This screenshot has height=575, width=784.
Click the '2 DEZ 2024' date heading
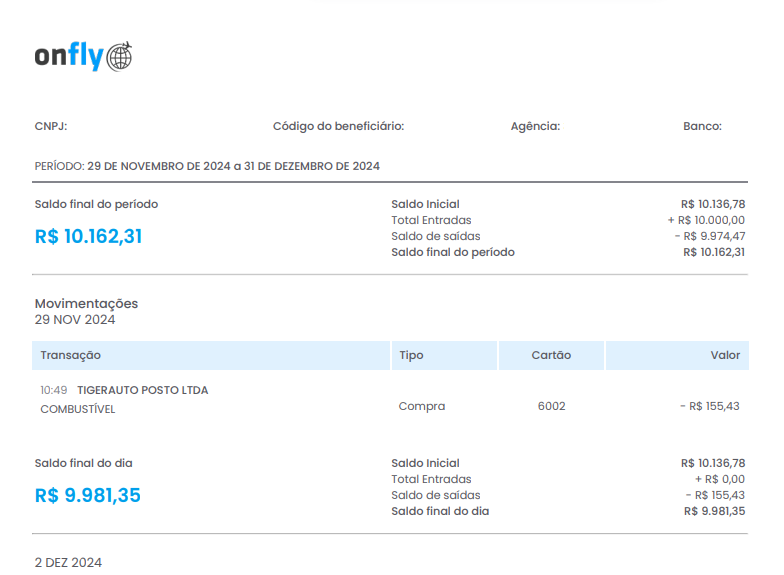[x=68, y=562]
